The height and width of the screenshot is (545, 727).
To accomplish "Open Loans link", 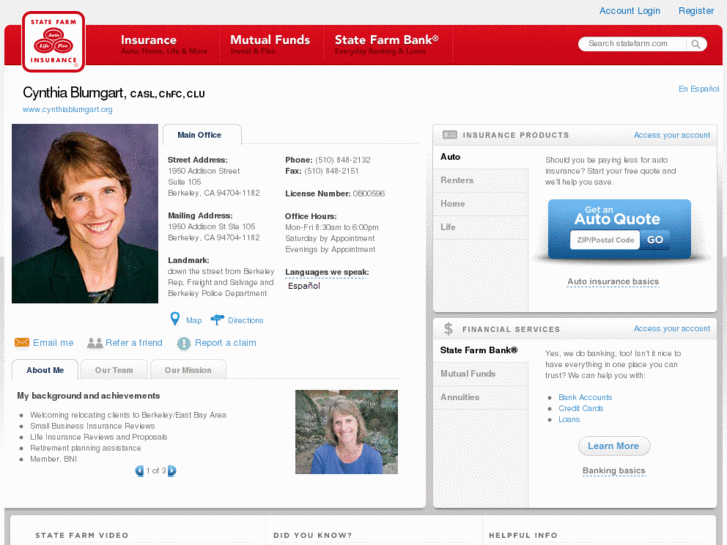I will click(x=569, y=419).
